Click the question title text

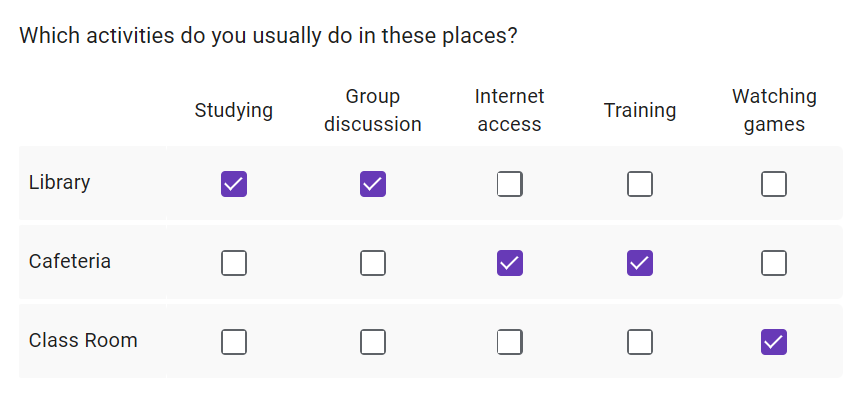(x=268, y=37)
